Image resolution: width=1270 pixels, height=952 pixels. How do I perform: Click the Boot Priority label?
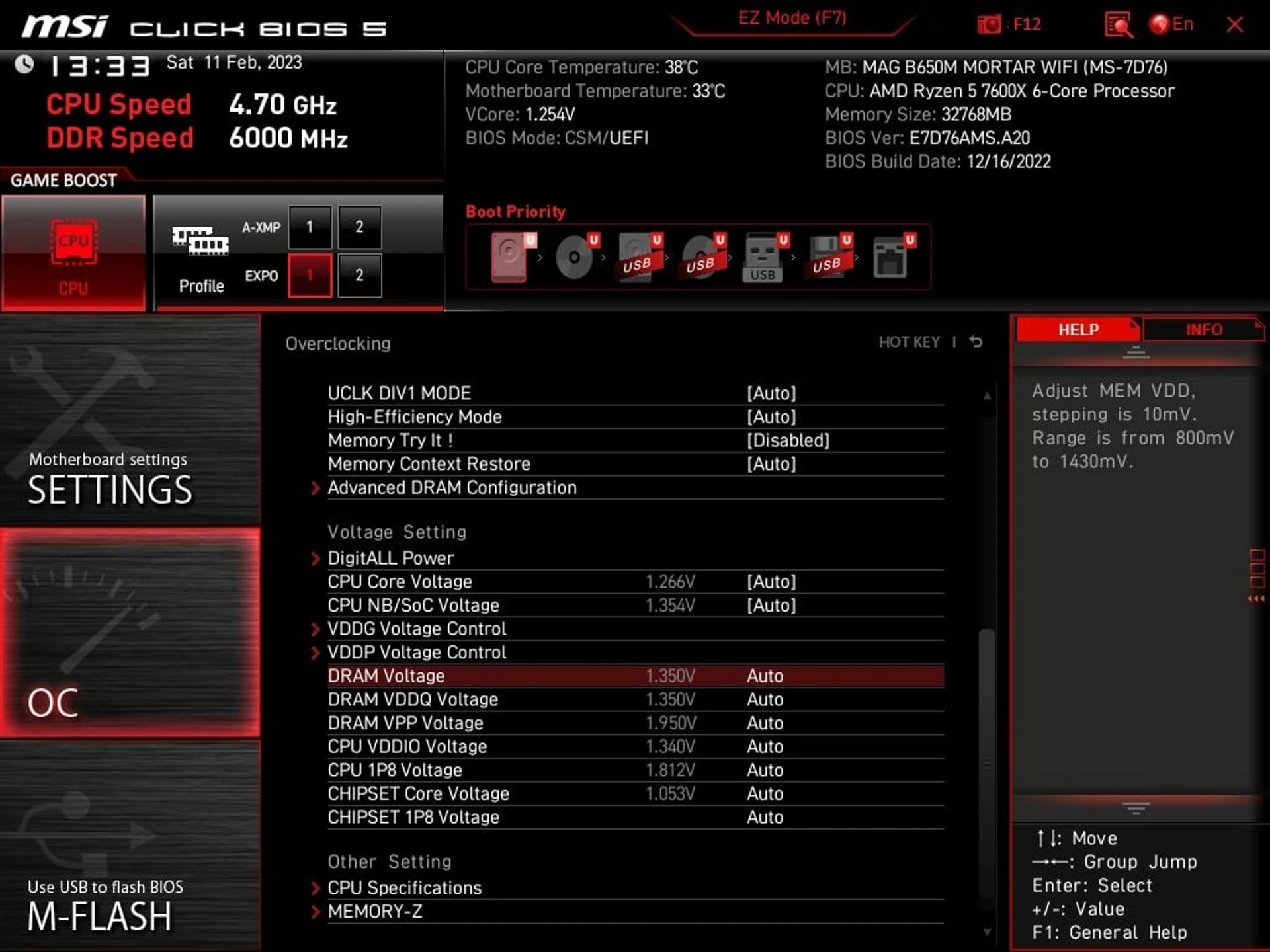click(x=516, y=212)
